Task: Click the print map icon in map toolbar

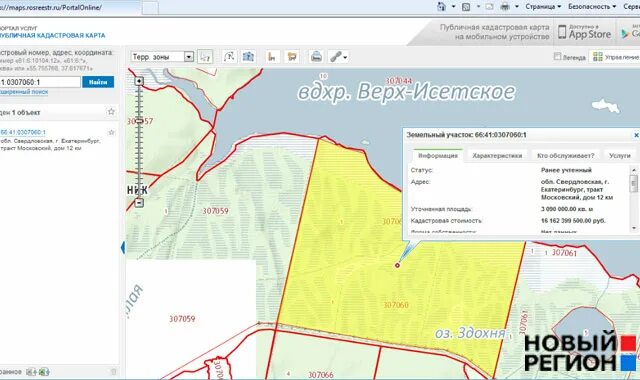Action: [316, 57]
